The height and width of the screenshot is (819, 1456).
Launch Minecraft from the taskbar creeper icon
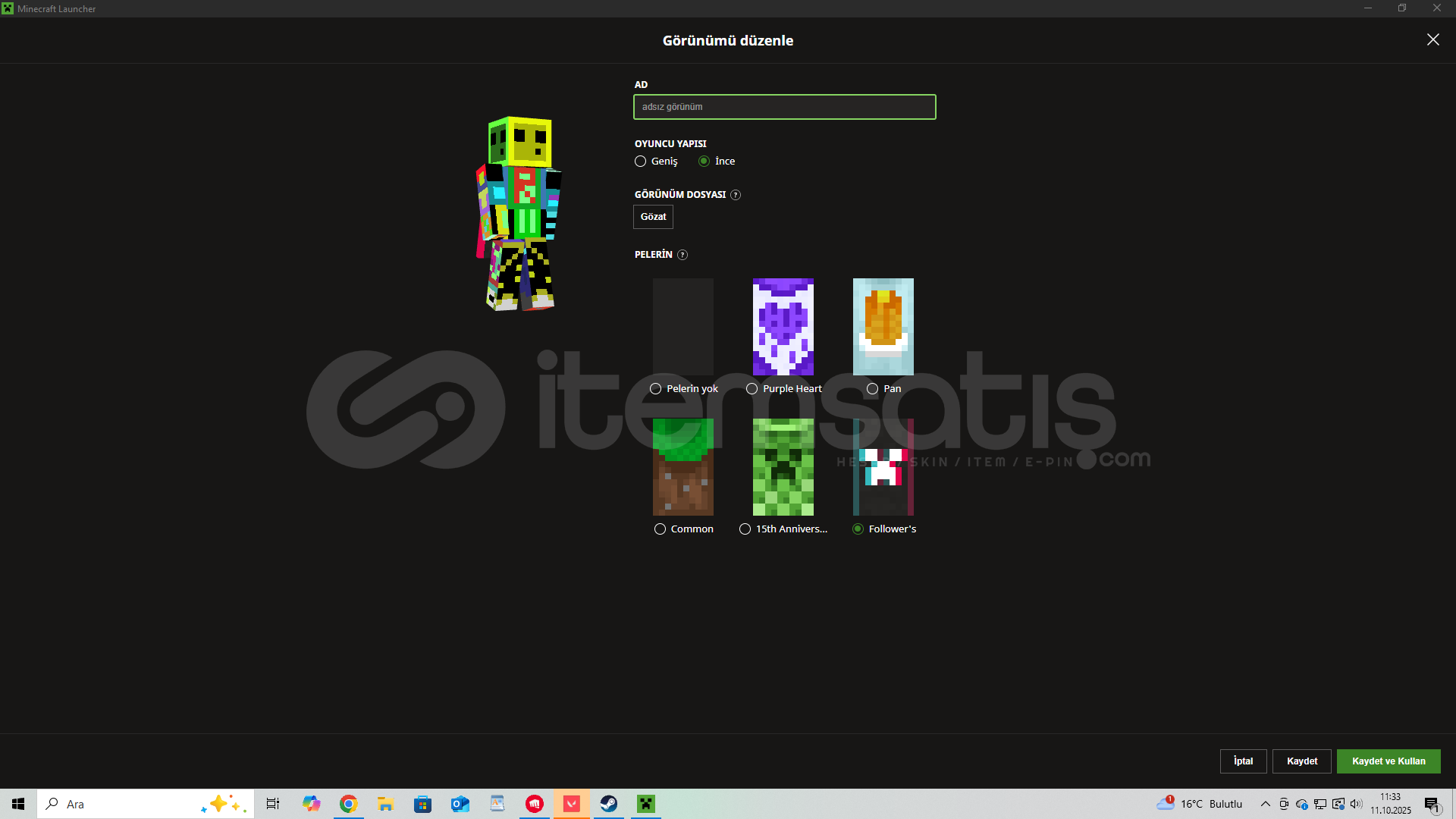click(645, 804)
